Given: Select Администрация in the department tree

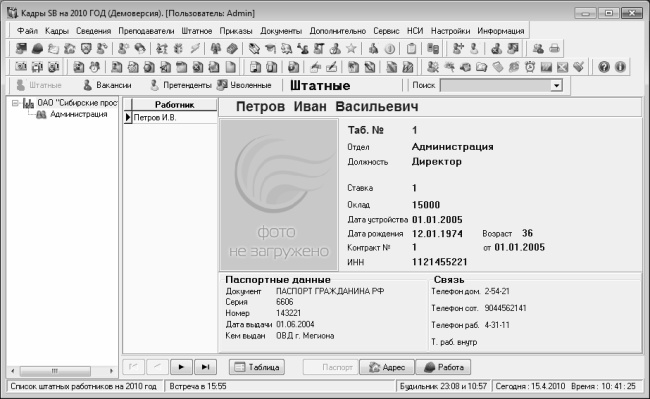Looking at the screenshot, I should click(79, 114).
